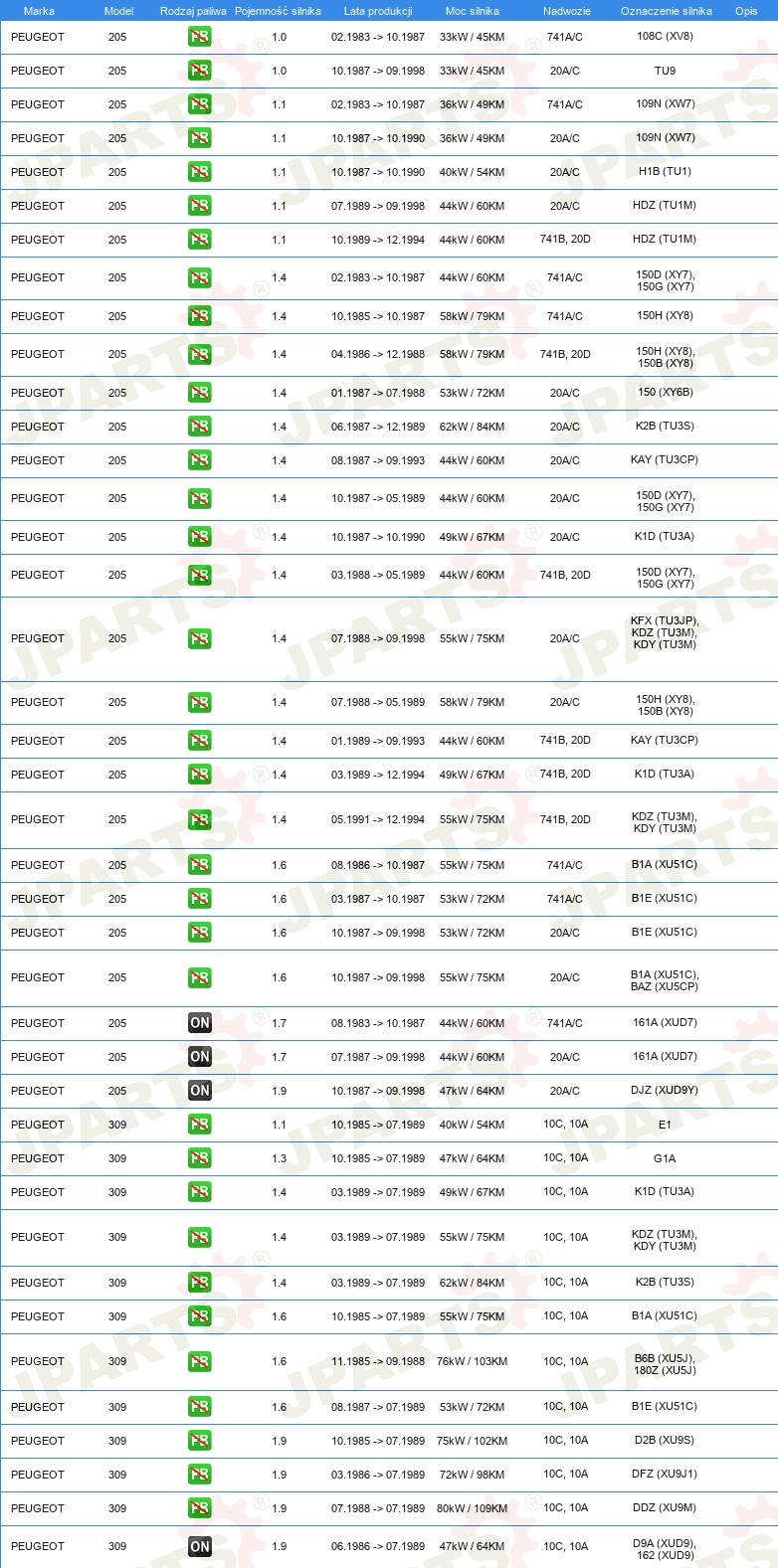Click petrol icon in 205 B1A (XU51C) 741A/C row
Screen dimensions: 778x1568
point(200,865)
